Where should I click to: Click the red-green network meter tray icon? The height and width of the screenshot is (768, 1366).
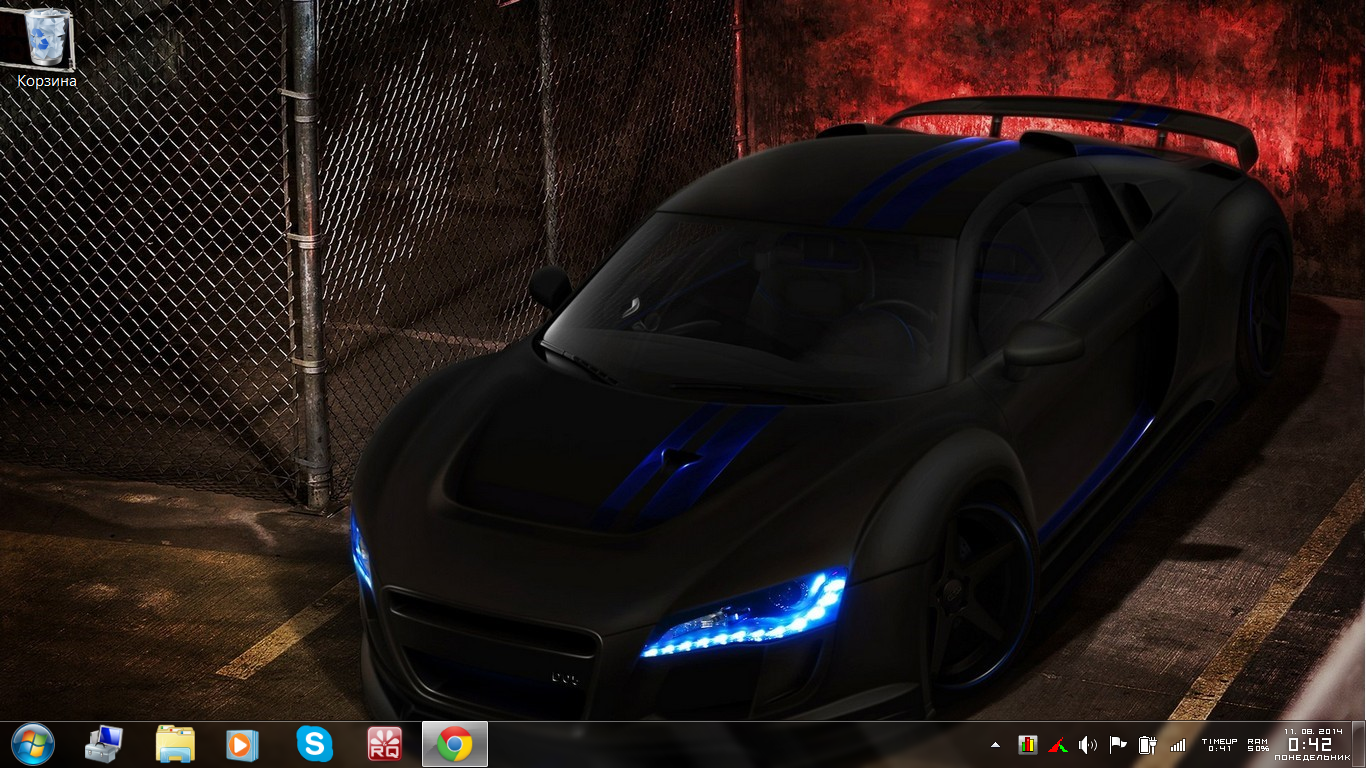1058,745
